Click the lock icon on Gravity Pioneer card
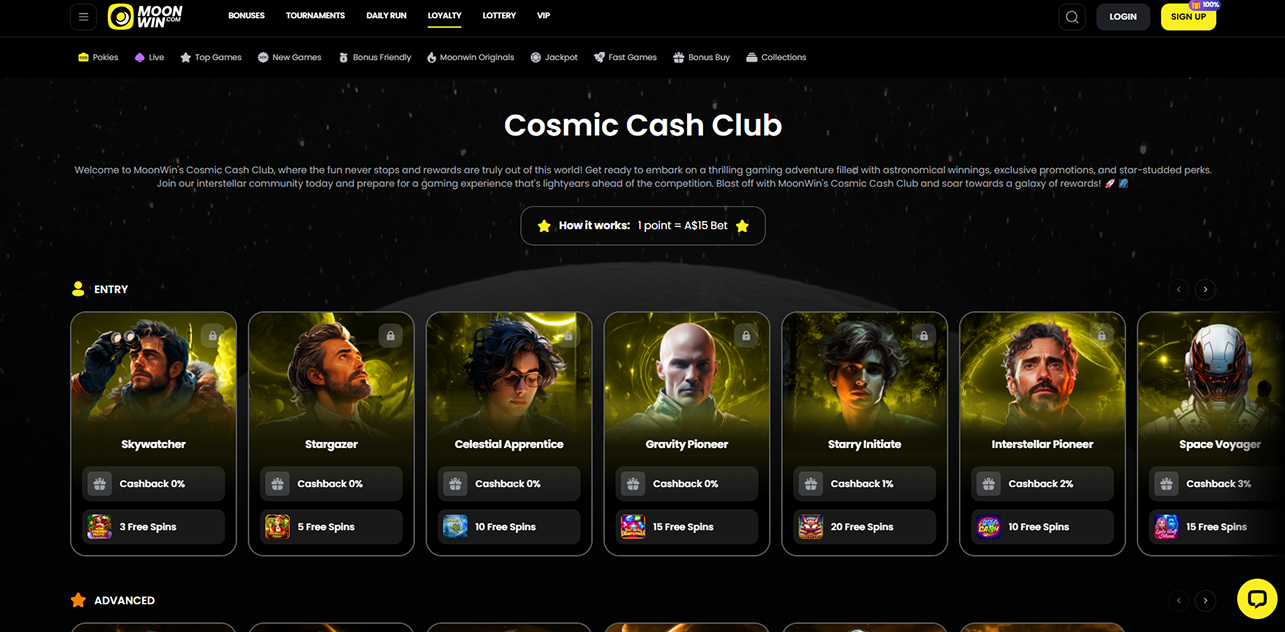Screen dimensions: 1285x632 tap(746, 335)
